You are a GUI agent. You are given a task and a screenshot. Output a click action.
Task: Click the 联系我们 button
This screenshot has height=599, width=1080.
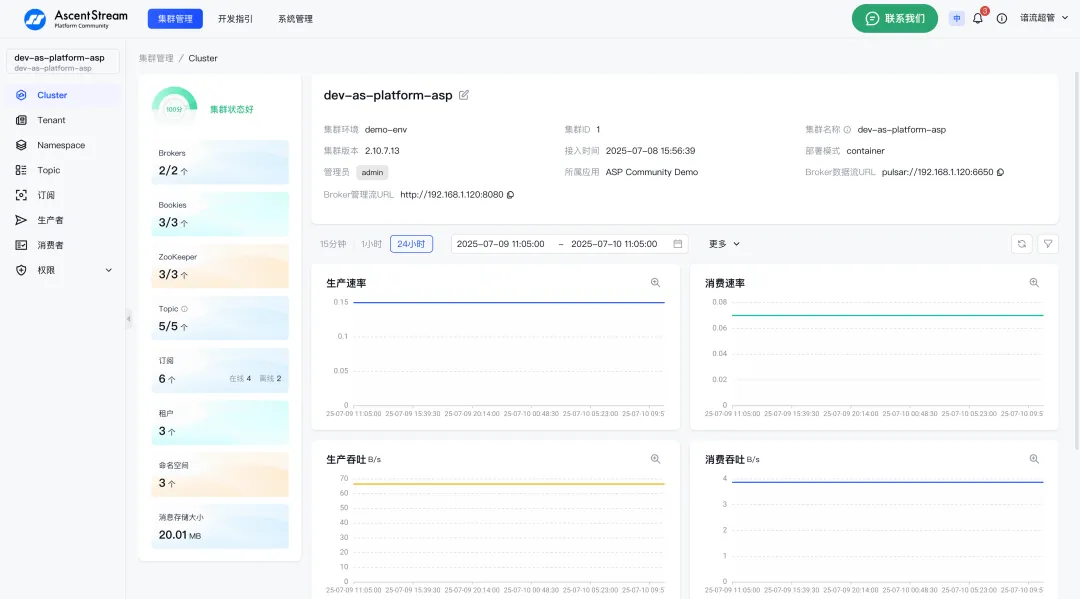(894, 18)
